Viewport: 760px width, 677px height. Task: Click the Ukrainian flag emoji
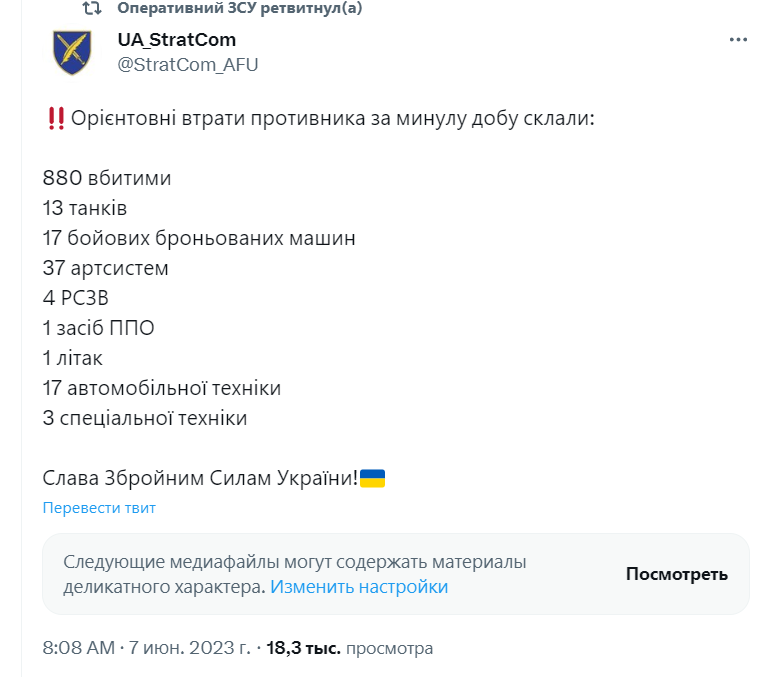[372, 478]
